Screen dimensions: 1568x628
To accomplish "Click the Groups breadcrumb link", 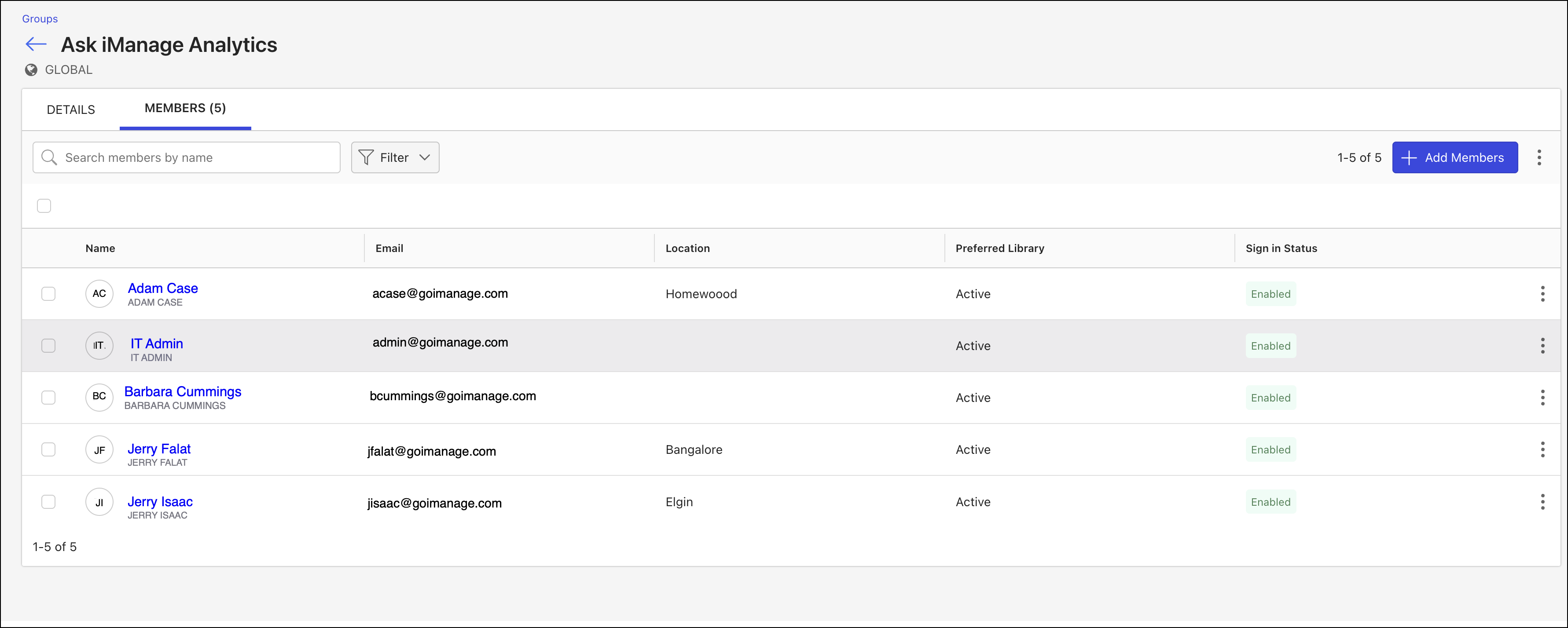I will click(x=40, y=19).
